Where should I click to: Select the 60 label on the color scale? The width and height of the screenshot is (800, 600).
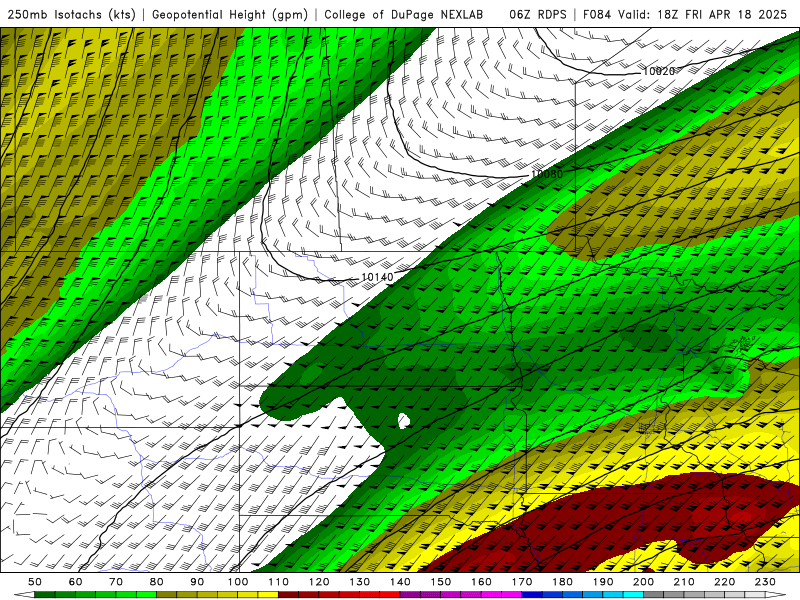[76, 582]
